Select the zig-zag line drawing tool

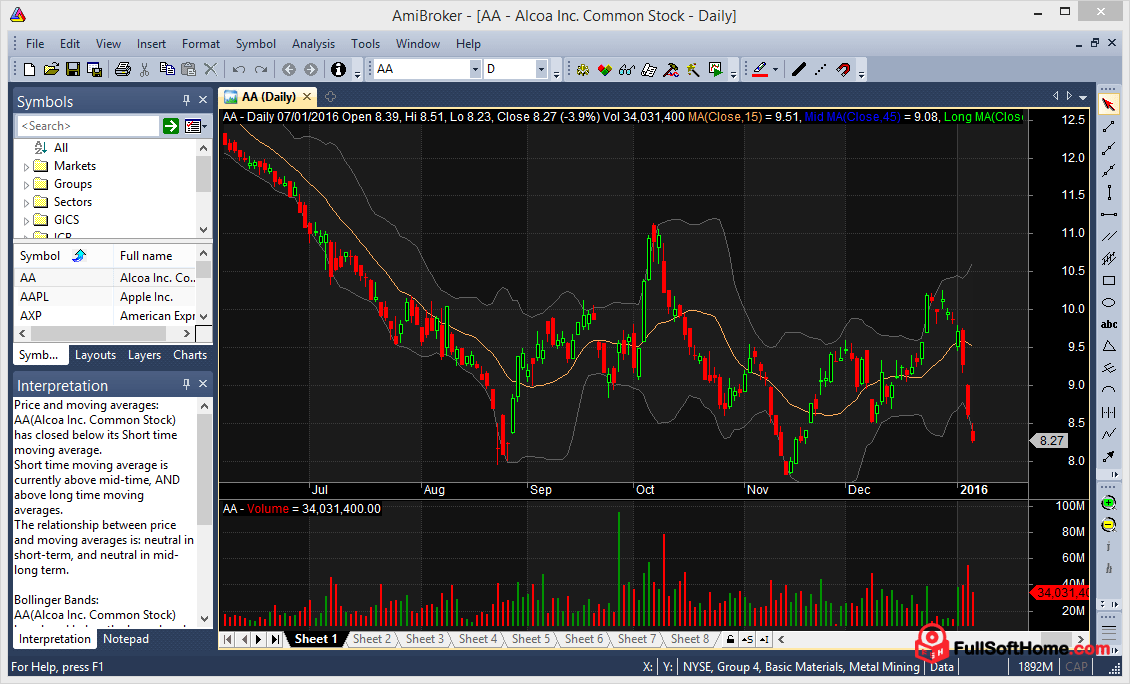(x=1108, y=434)
